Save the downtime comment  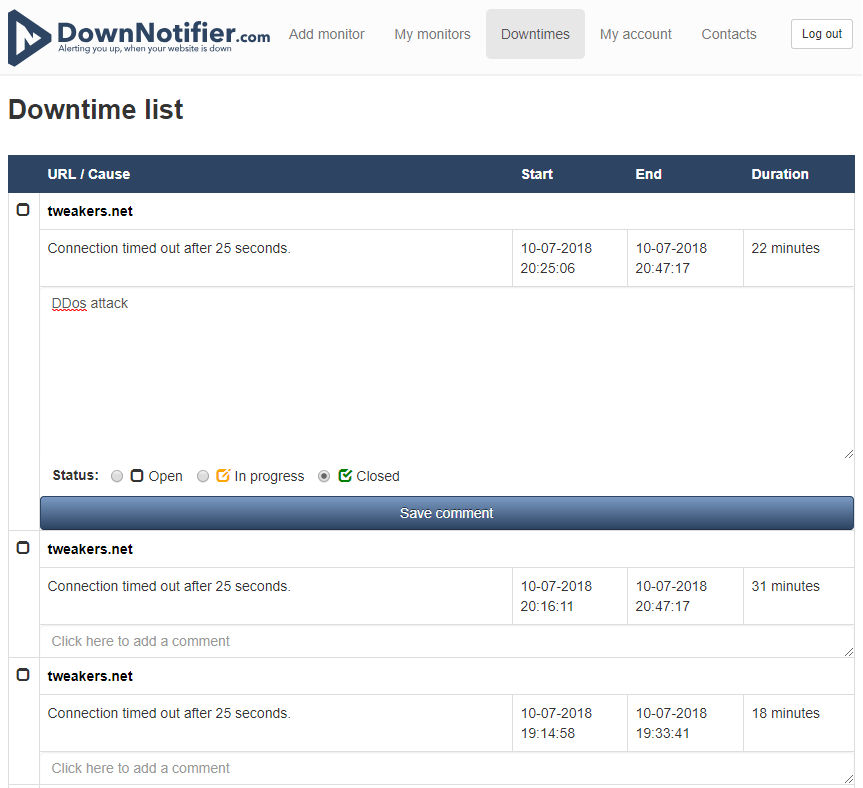447,513
